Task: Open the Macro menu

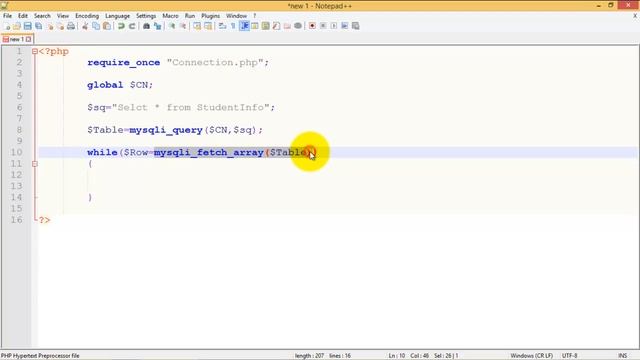Action: 170,16
